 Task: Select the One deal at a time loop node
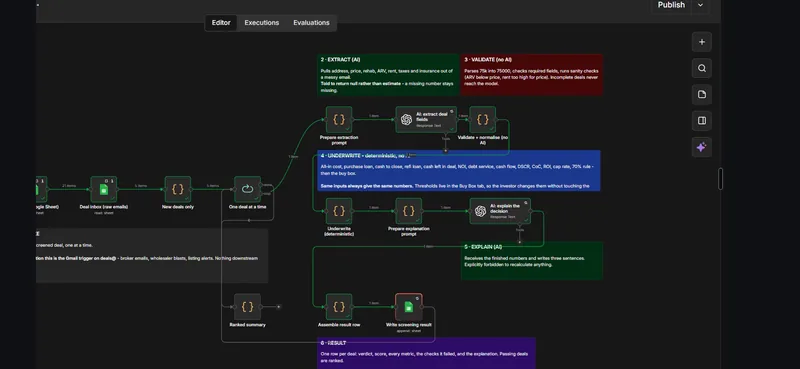coord(247,189)
